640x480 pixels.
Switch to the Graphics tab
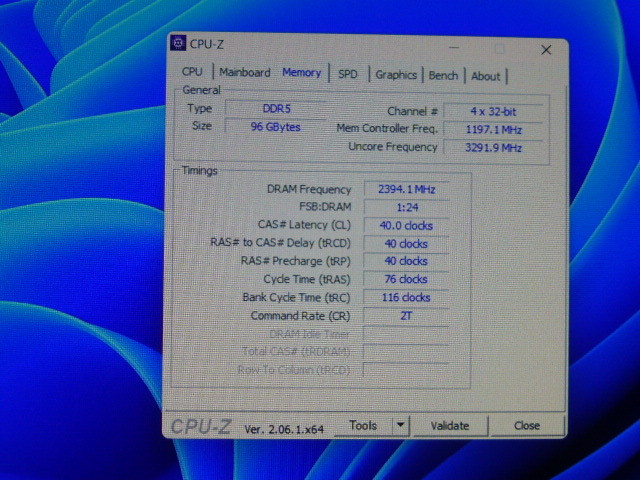click(x=396, y=75)
